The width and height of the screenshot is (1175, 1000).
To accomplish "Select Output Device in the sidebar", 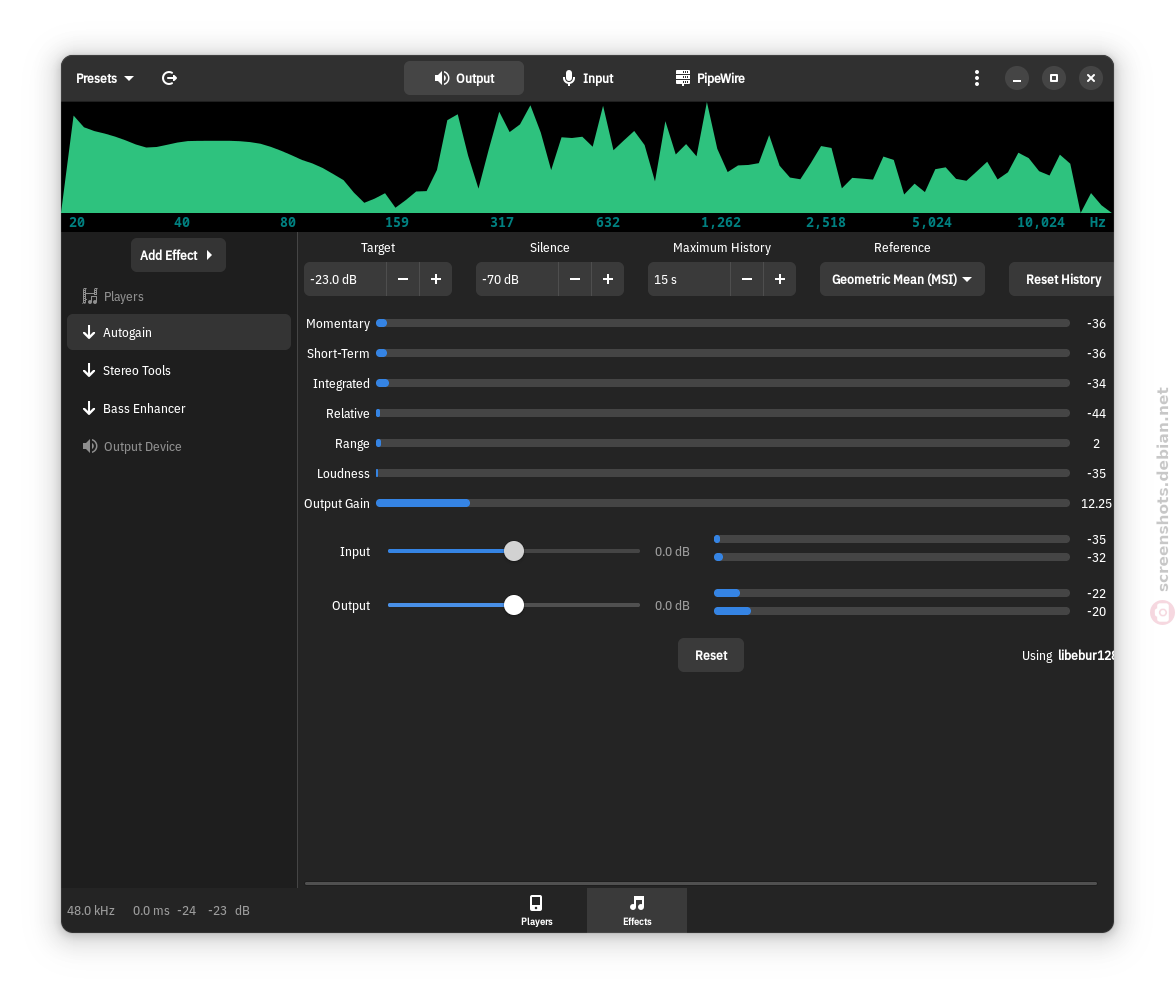I will click(178, 446).
